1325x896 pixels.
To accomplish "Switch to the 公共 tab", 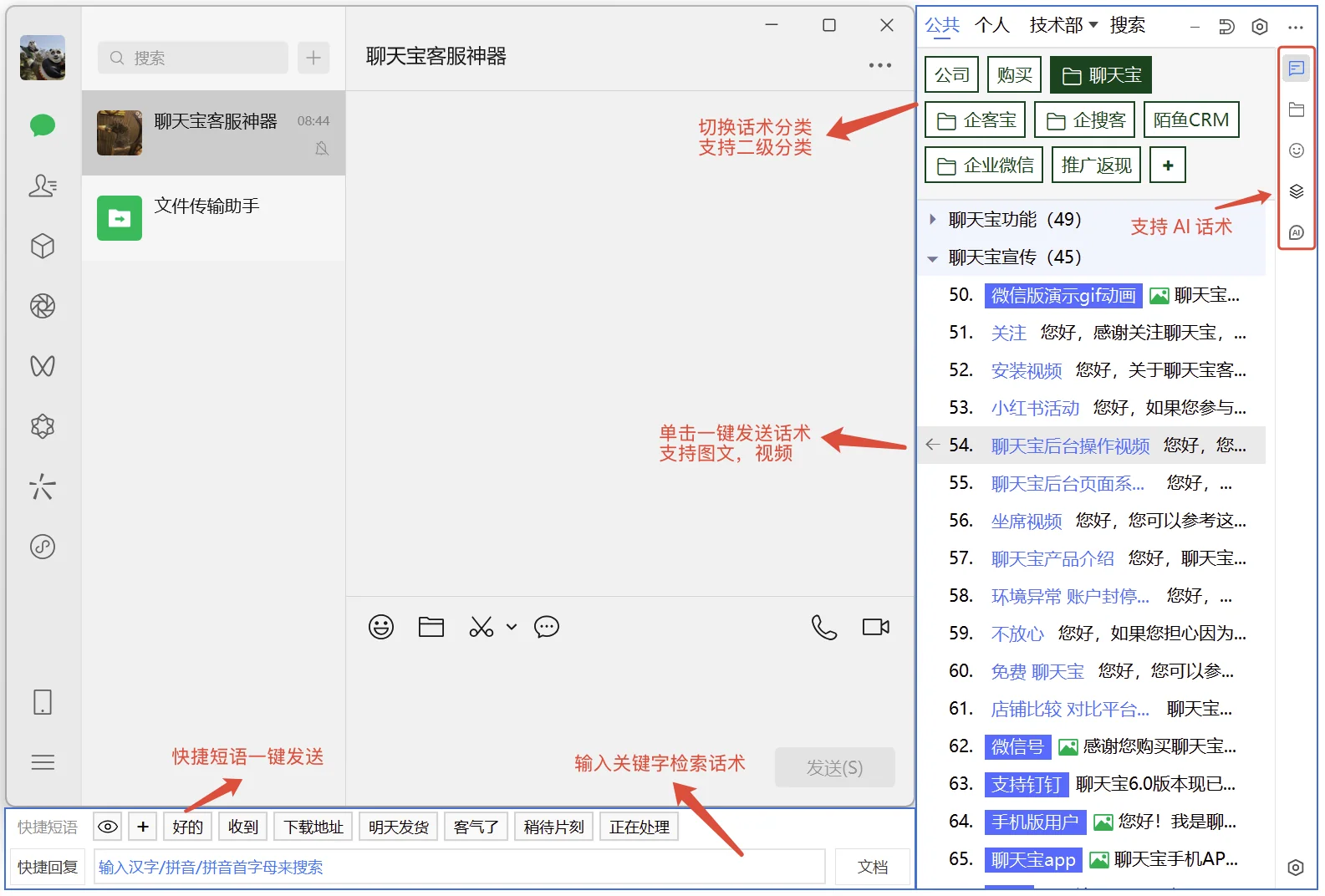I will (x=942, y=25).
